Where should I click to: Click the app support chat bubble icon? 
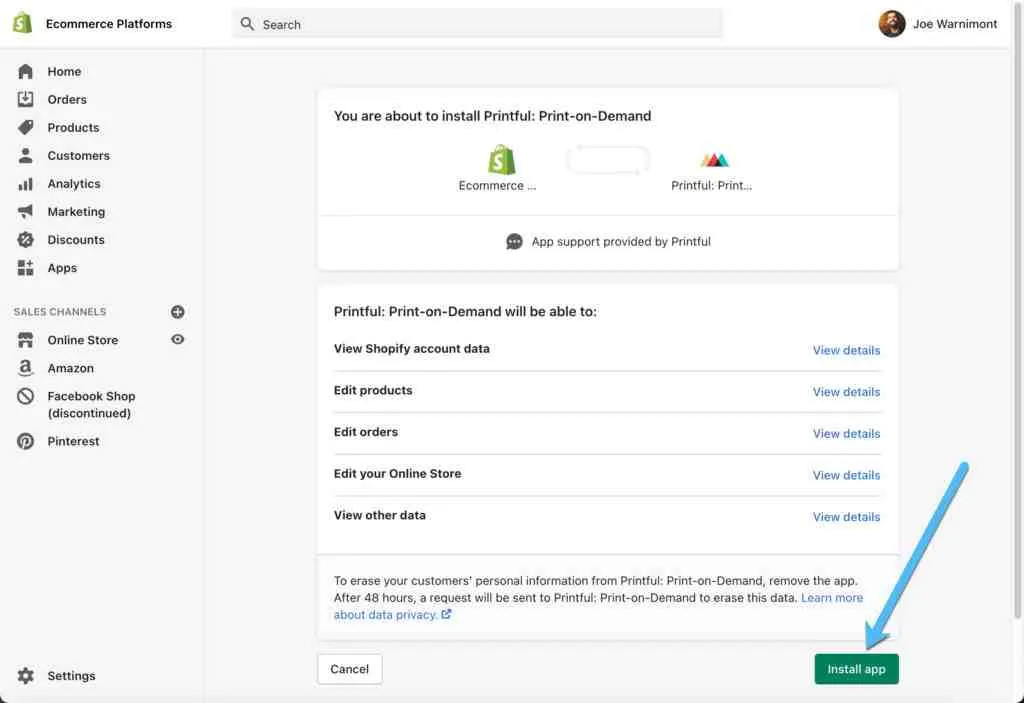515,242
